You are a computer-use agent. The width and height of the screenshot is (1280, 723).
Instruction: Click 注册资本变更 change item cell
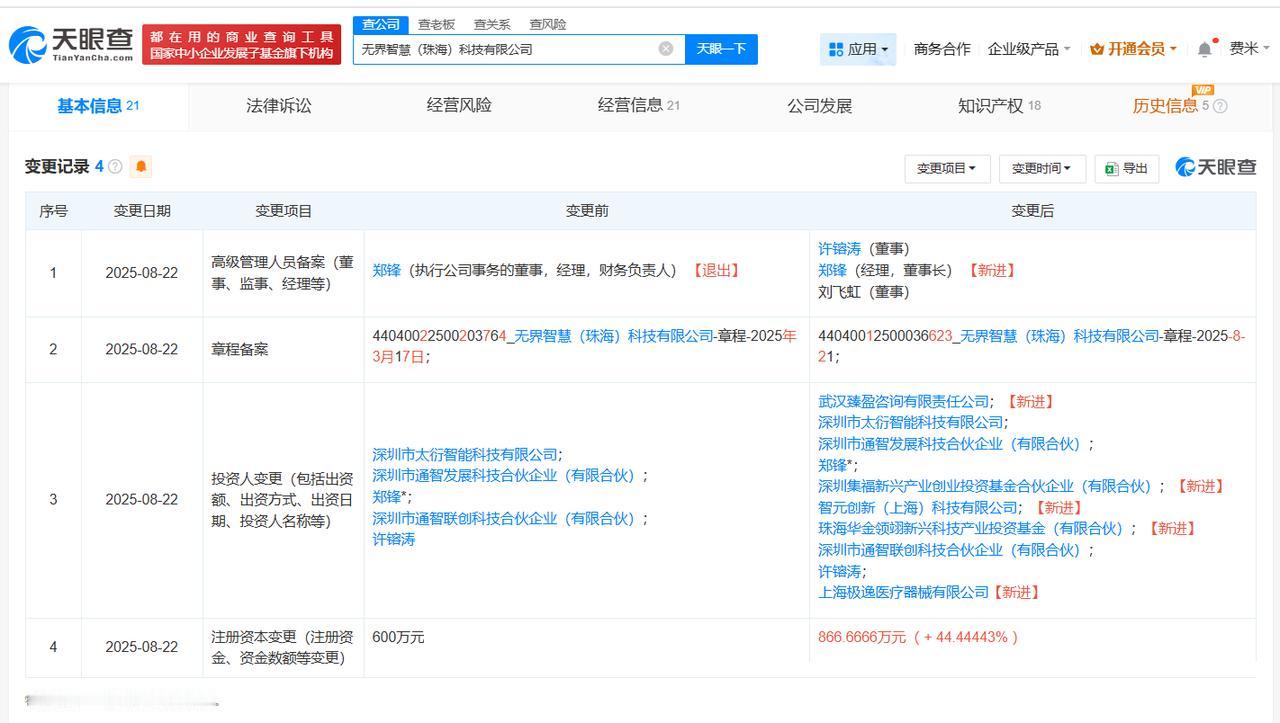click(283, 647)
